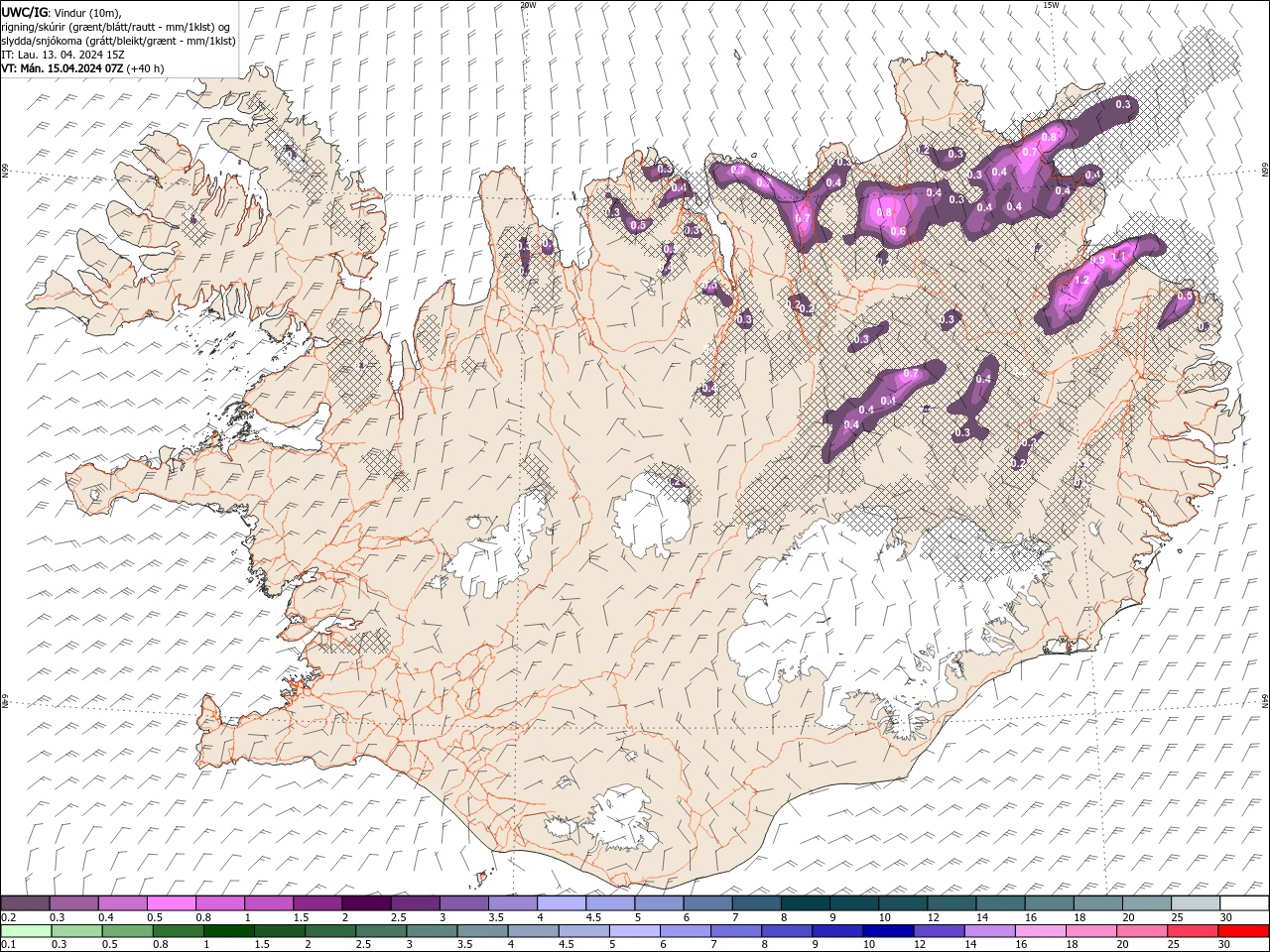Click the '20W' longitude label at top
This screenshot has height=952, width=1270.
(x=527, y=5)
